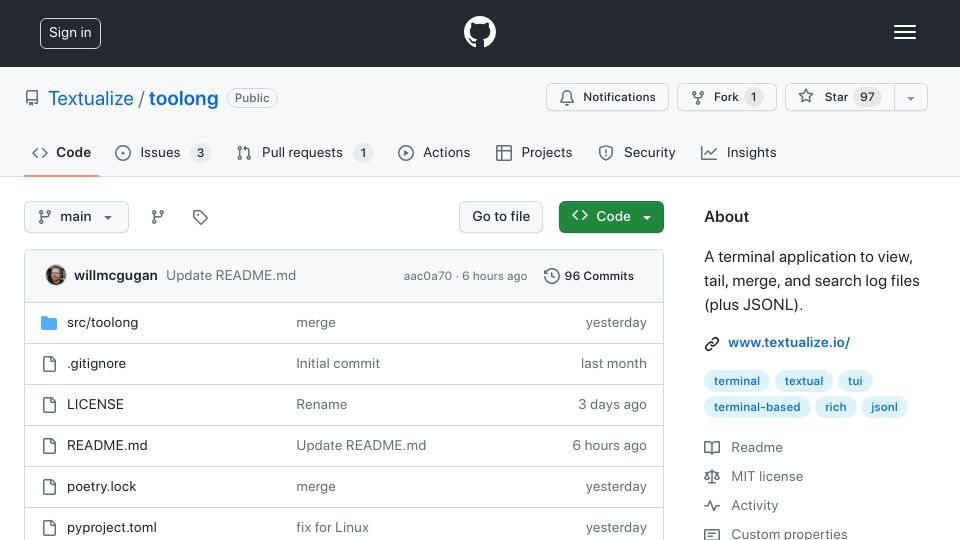
Task: Click the .gitignore file icon
Action: (x=49, y=364)
